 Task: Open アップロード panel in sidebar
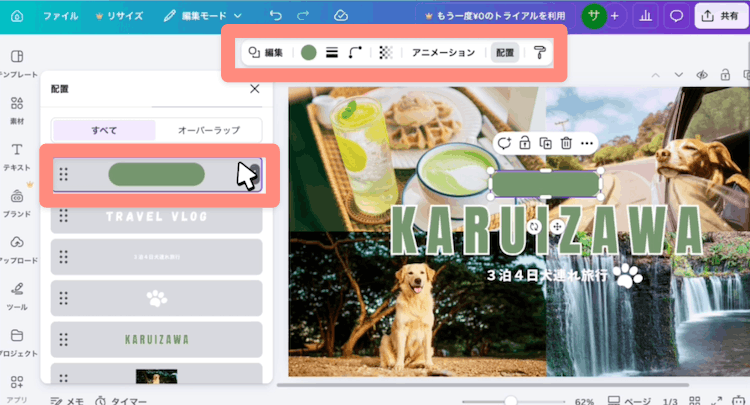coord(17,250)
